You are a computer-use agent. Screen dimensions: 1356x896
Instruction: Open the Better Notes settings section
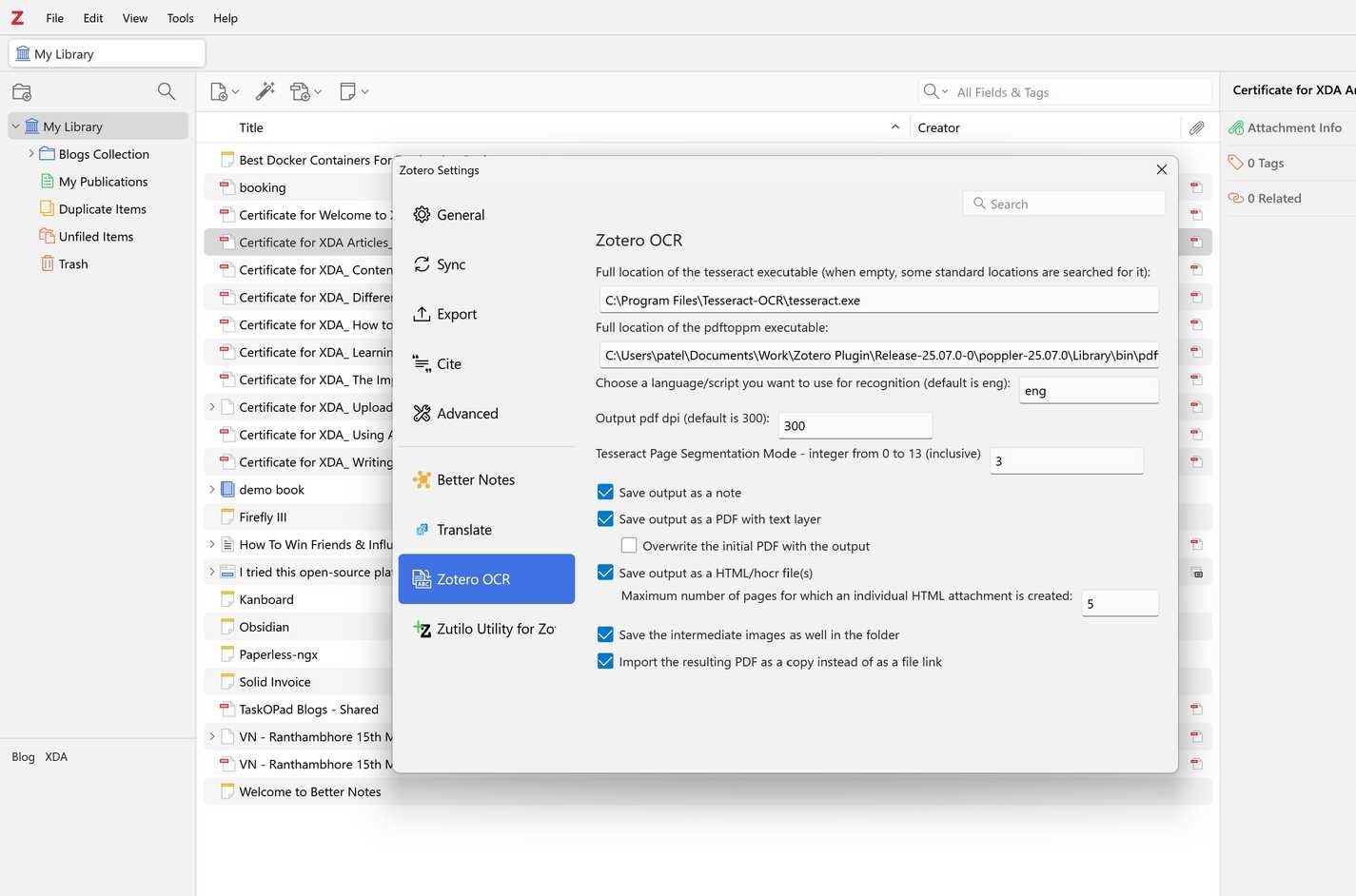pyautogui.click(x=475, y=479)
